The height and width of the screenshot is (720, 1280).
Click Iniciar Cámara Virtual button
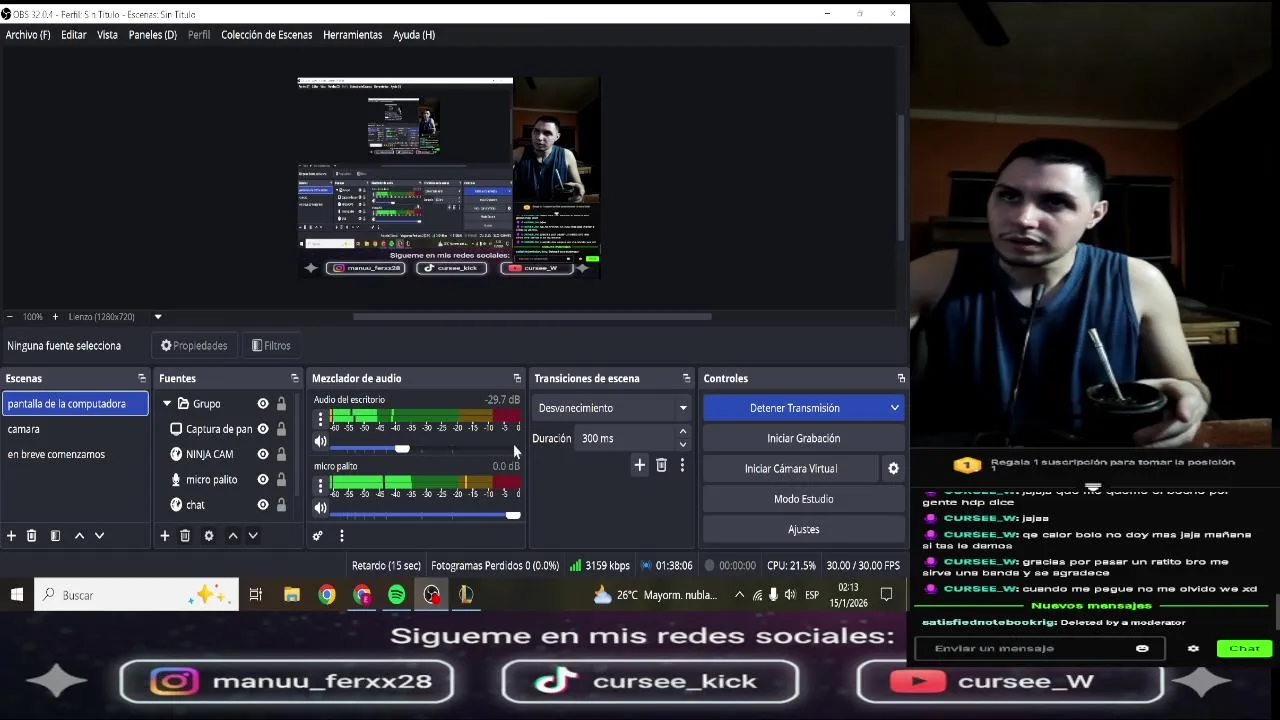(791, 469)
